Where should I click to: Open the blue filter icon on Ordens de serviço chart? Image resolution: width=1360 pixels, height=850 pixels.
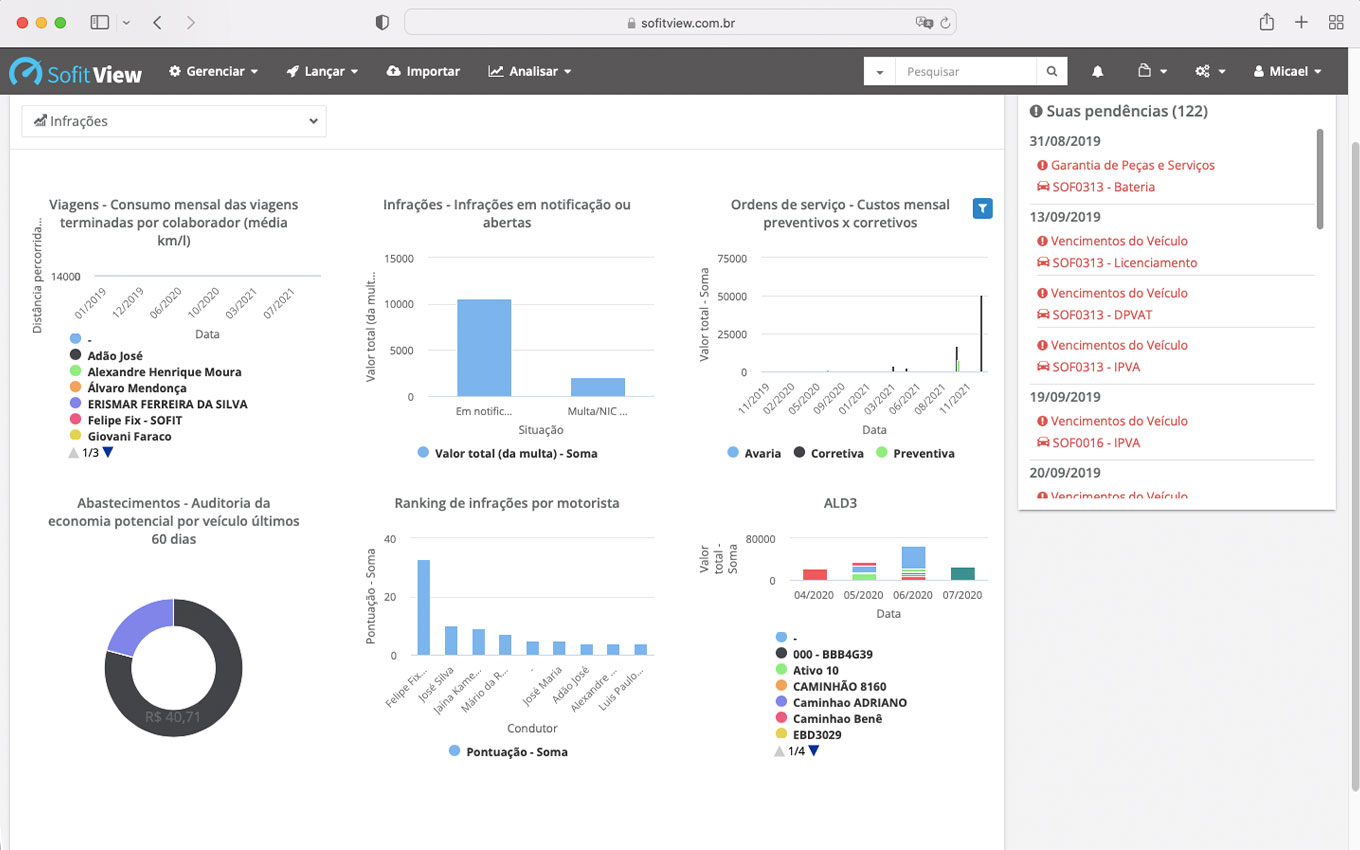[x=982, y=208]
